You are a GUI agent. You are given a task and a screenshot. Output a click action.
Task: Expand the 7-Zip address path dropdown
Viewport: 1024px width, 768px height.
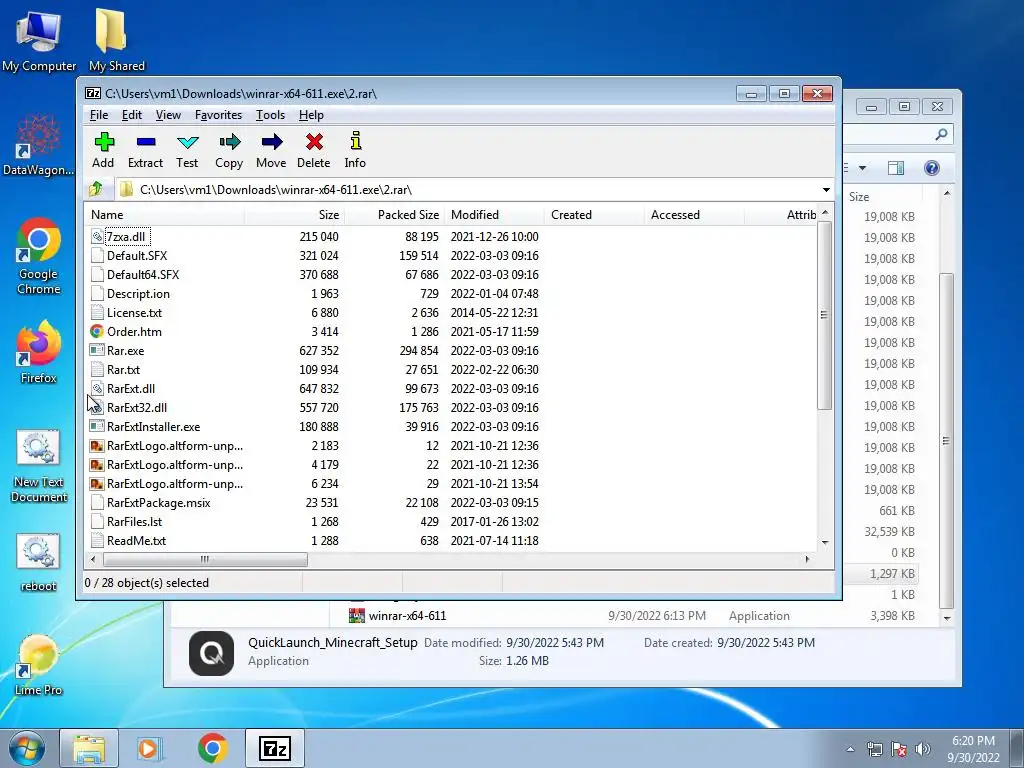(x=826, y=189)
